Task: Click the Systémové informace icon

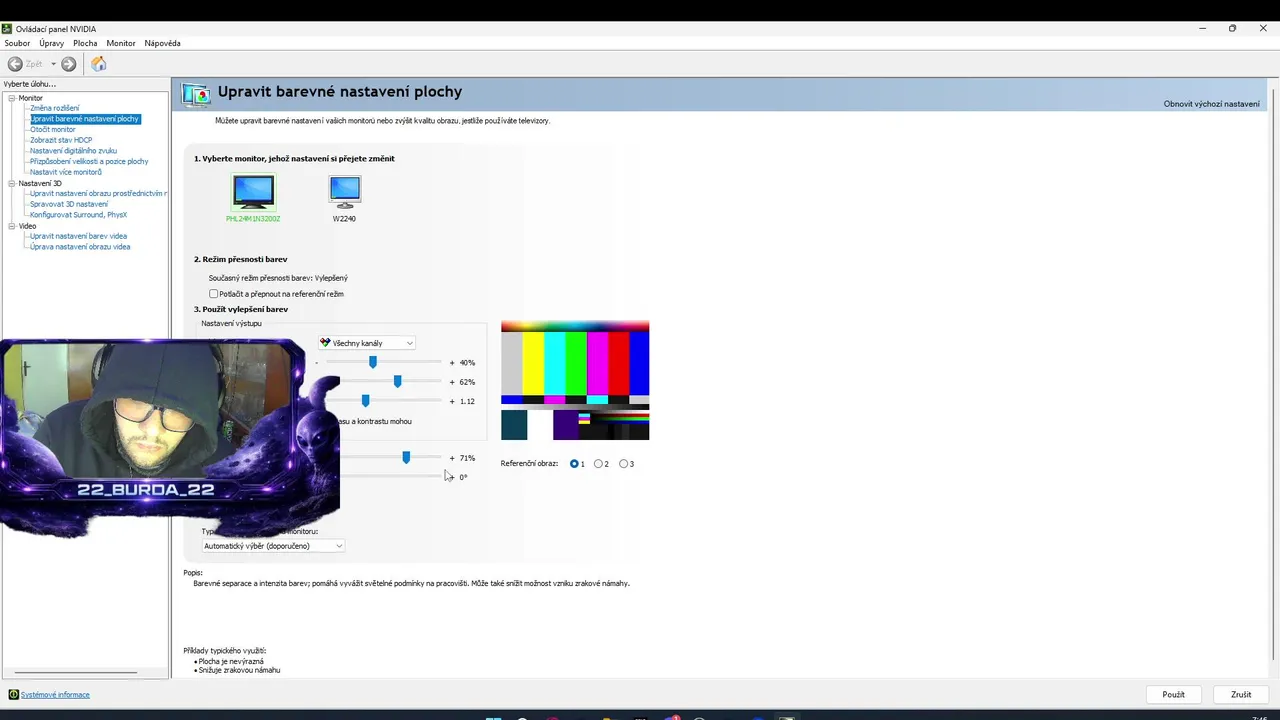Action: [13, 694]
